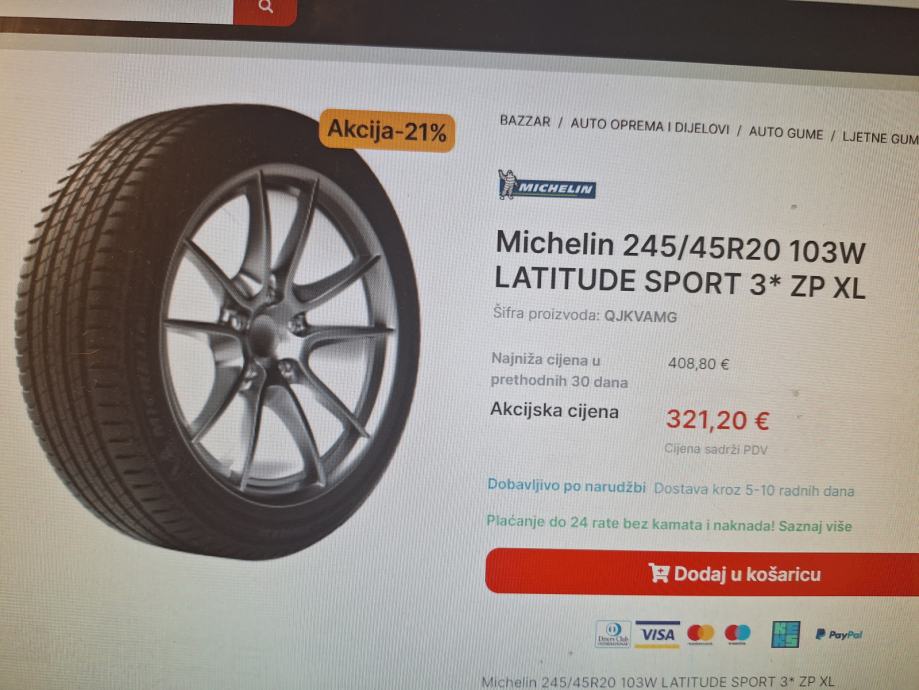The width and height of the screenshot is (919, 690).
Task: Click the Mastercard payment icon
Action: [x=700, y=634]
